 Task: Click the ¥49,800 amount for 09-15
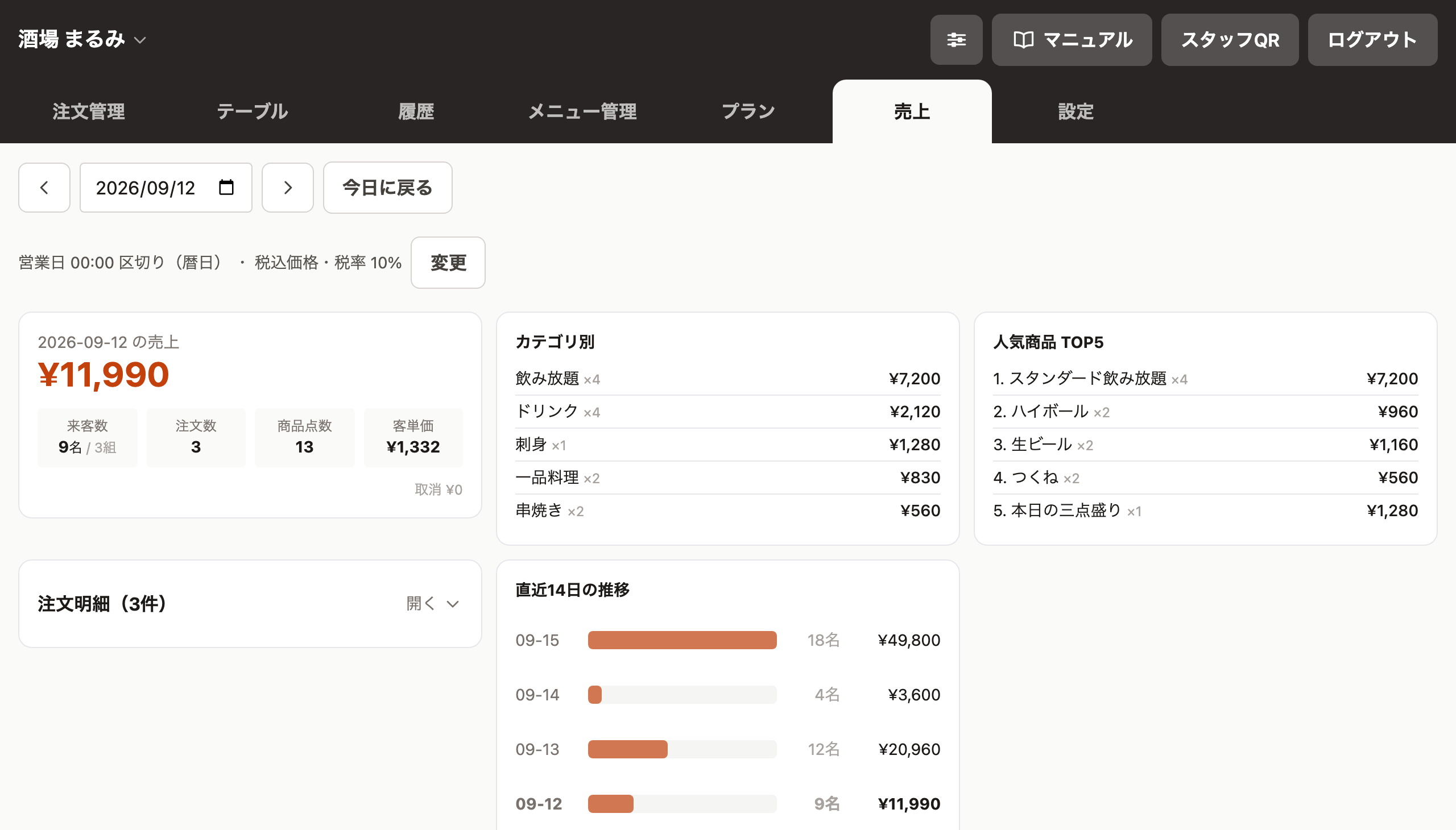909,640
